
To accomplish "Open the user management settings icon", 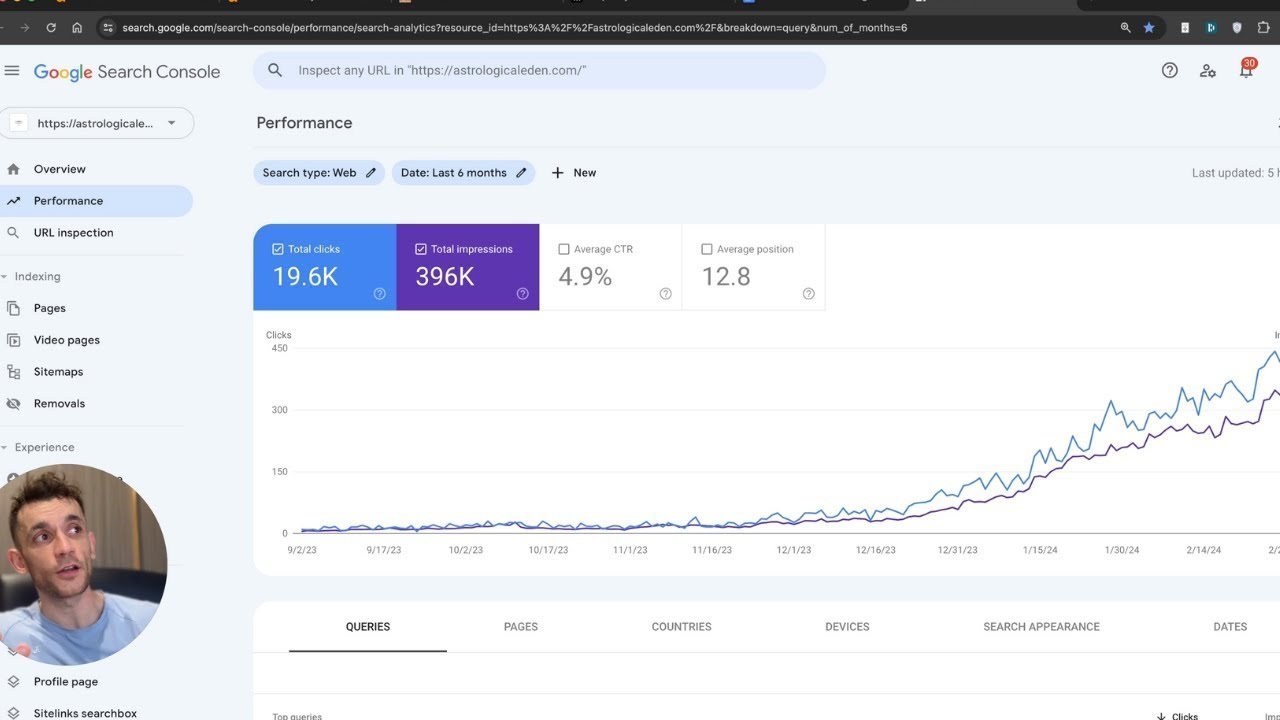I will point(1208,71).
